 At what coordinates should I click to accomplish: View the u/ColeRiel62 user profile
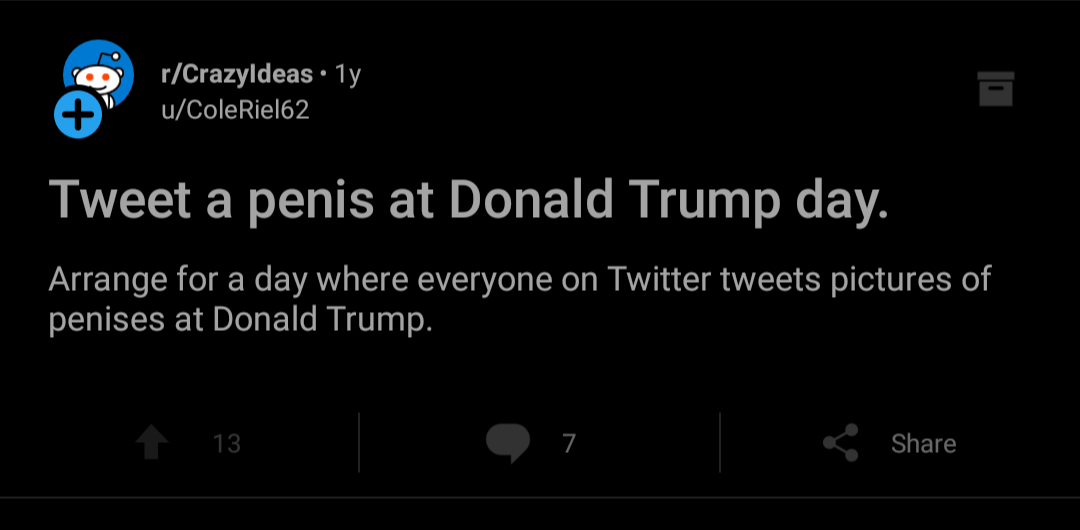click(x=235, y=110)
